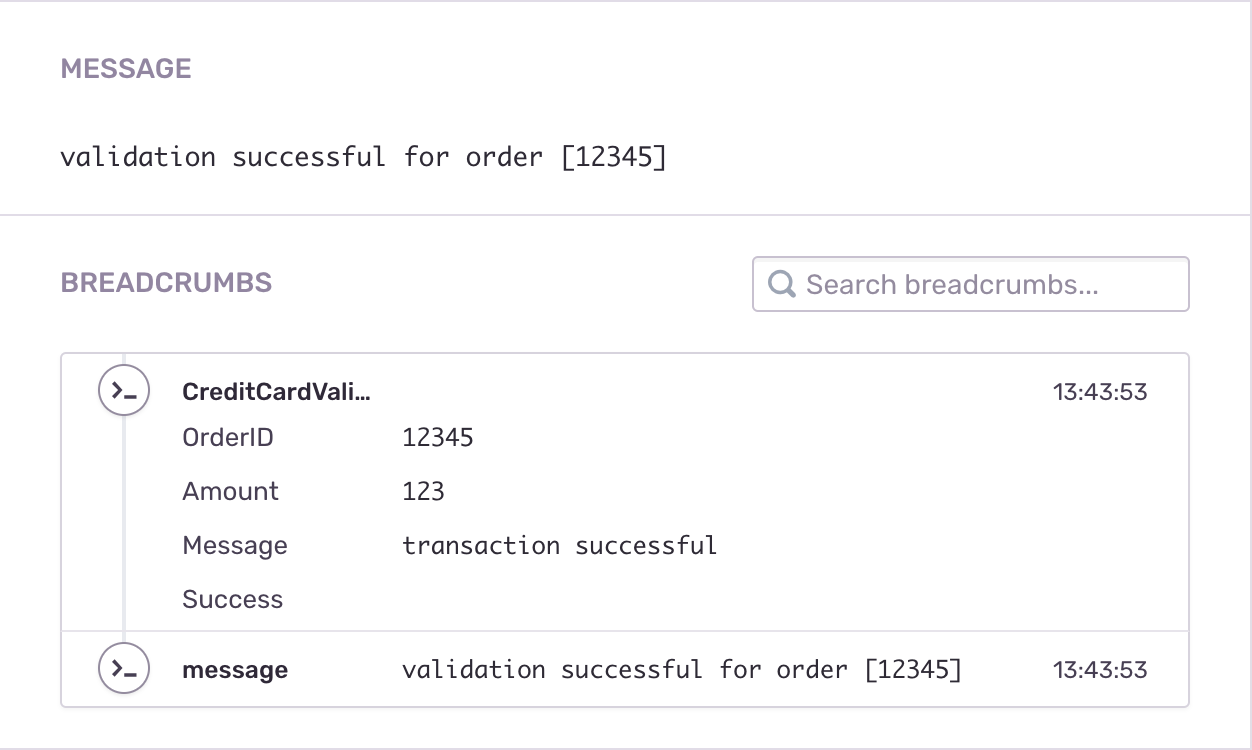The image size is (1252, 750).
Task: Click the CreditCardVali… breadcrumb terminal icon
Action: 124,391
